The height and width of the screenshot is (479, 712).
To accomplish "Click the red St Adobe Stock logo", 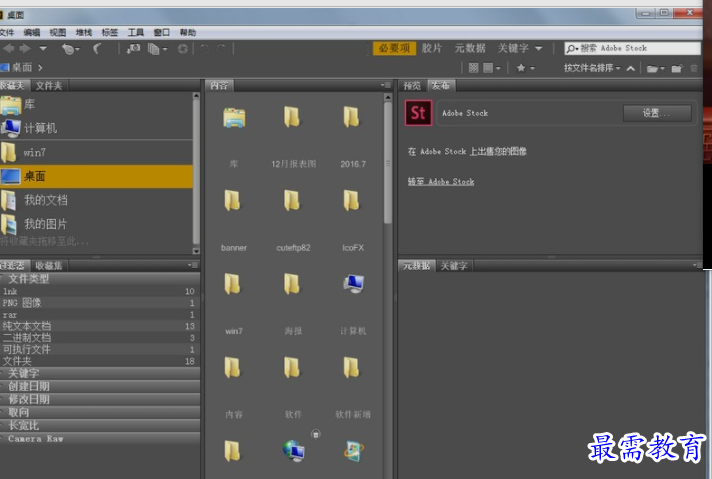I will point(418,113).
